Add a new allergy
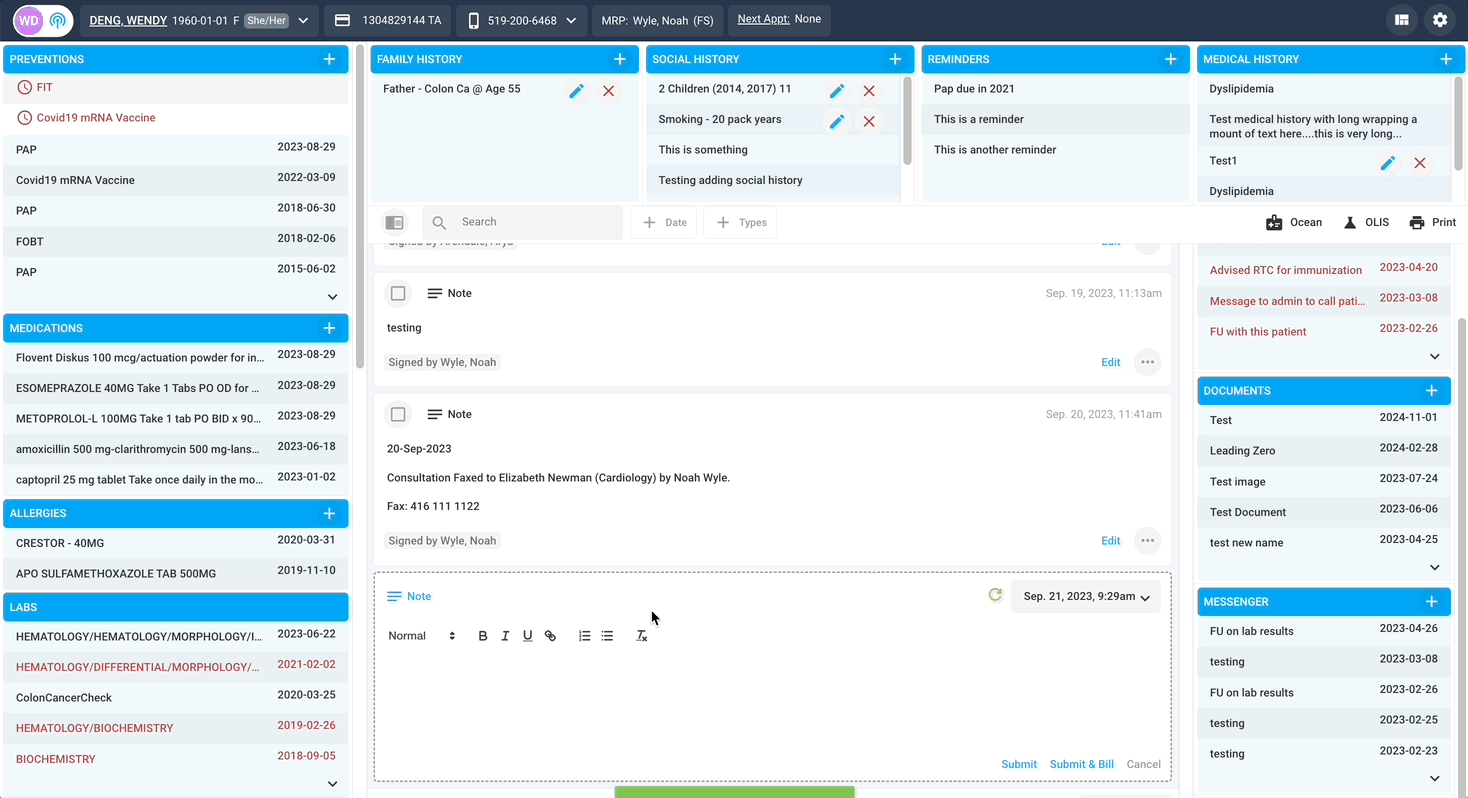The image size is (1468, 798). click(329, 513)
